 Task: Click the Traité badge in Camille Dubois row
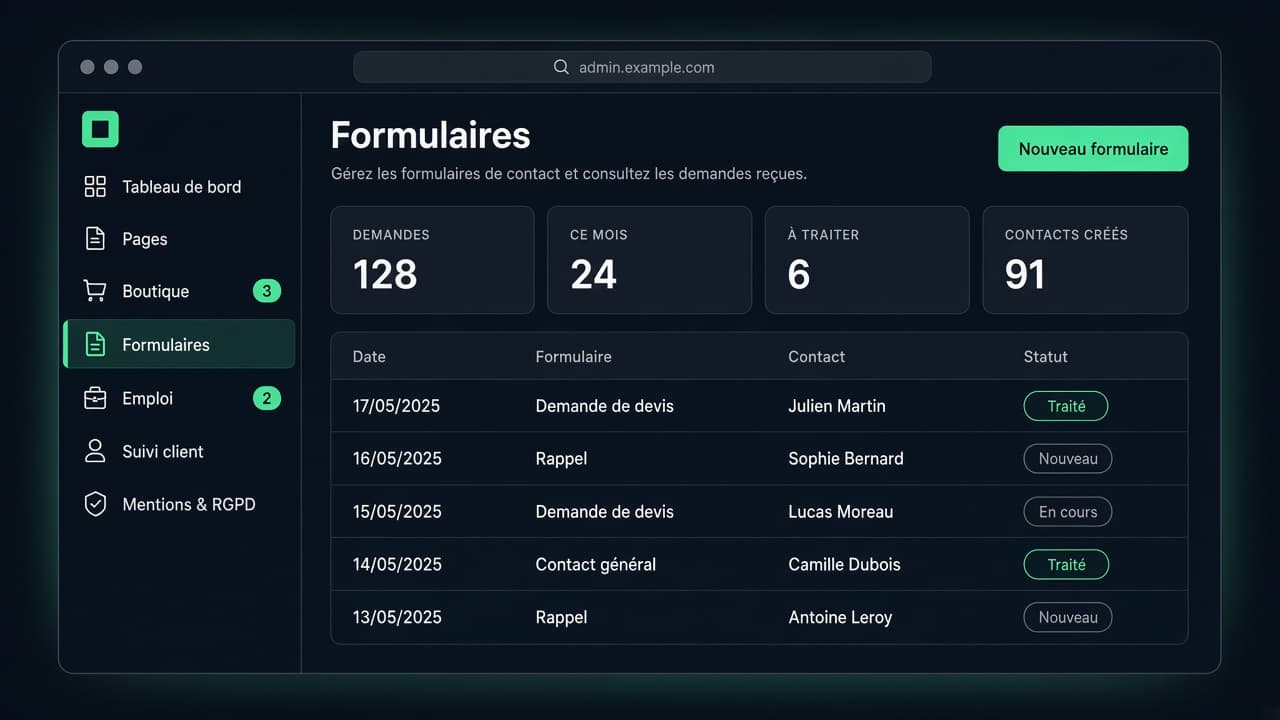point(1066,564)
